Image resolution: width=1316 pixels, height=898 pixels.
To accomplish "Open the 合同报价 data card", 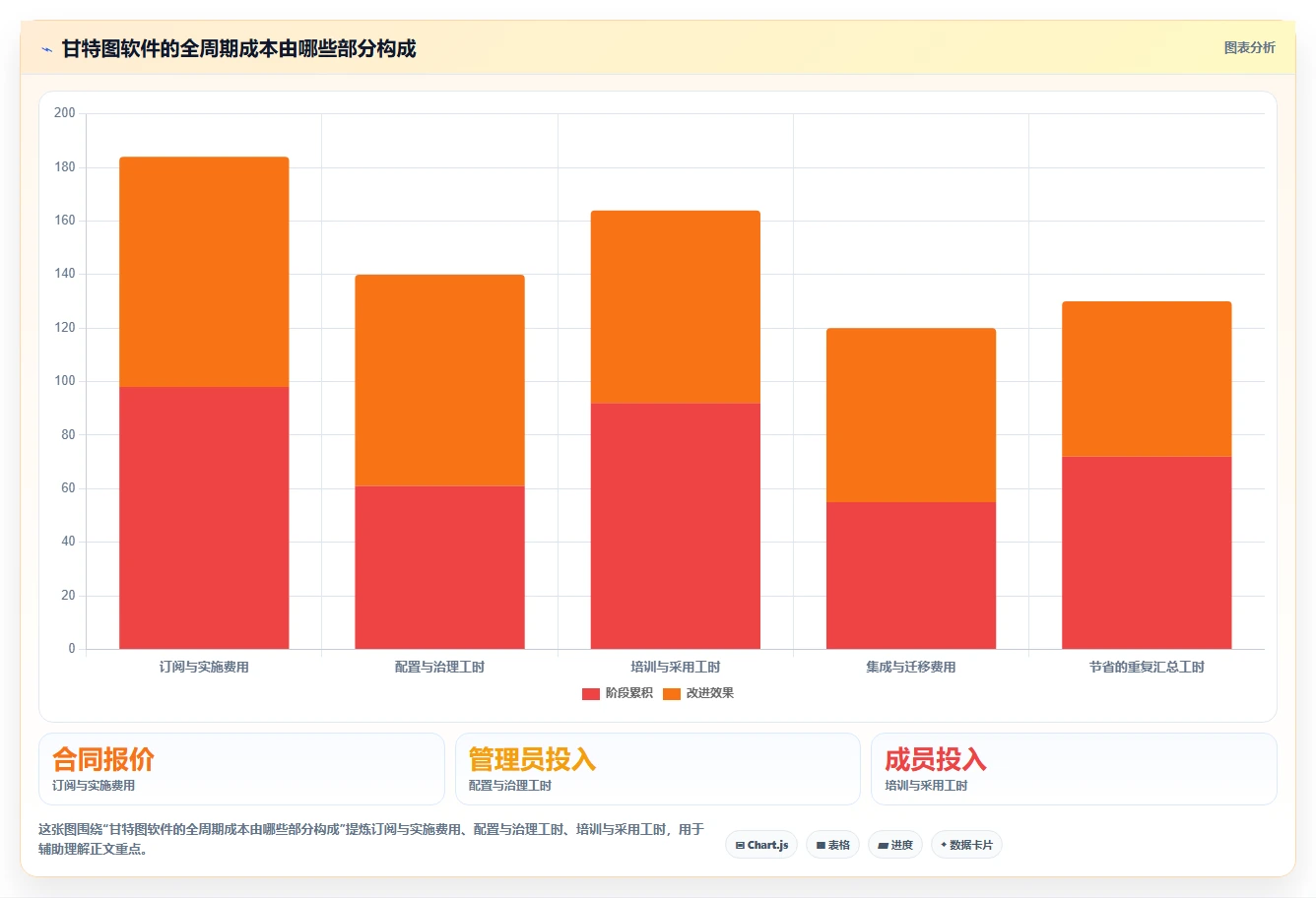I will pyautogui.click(x=241, y=769).
